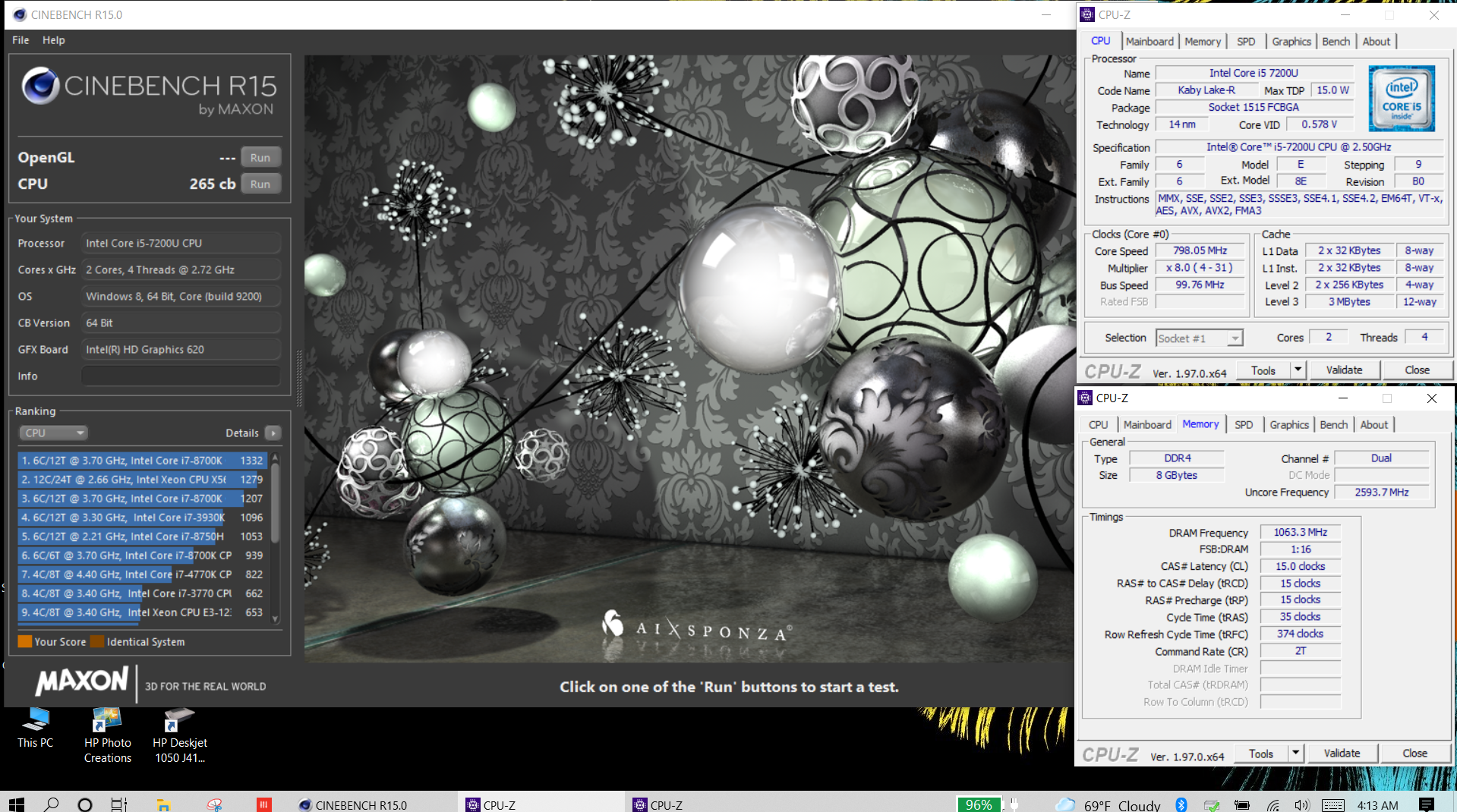Open the Action Center notifications icon

pos(1427,804)
